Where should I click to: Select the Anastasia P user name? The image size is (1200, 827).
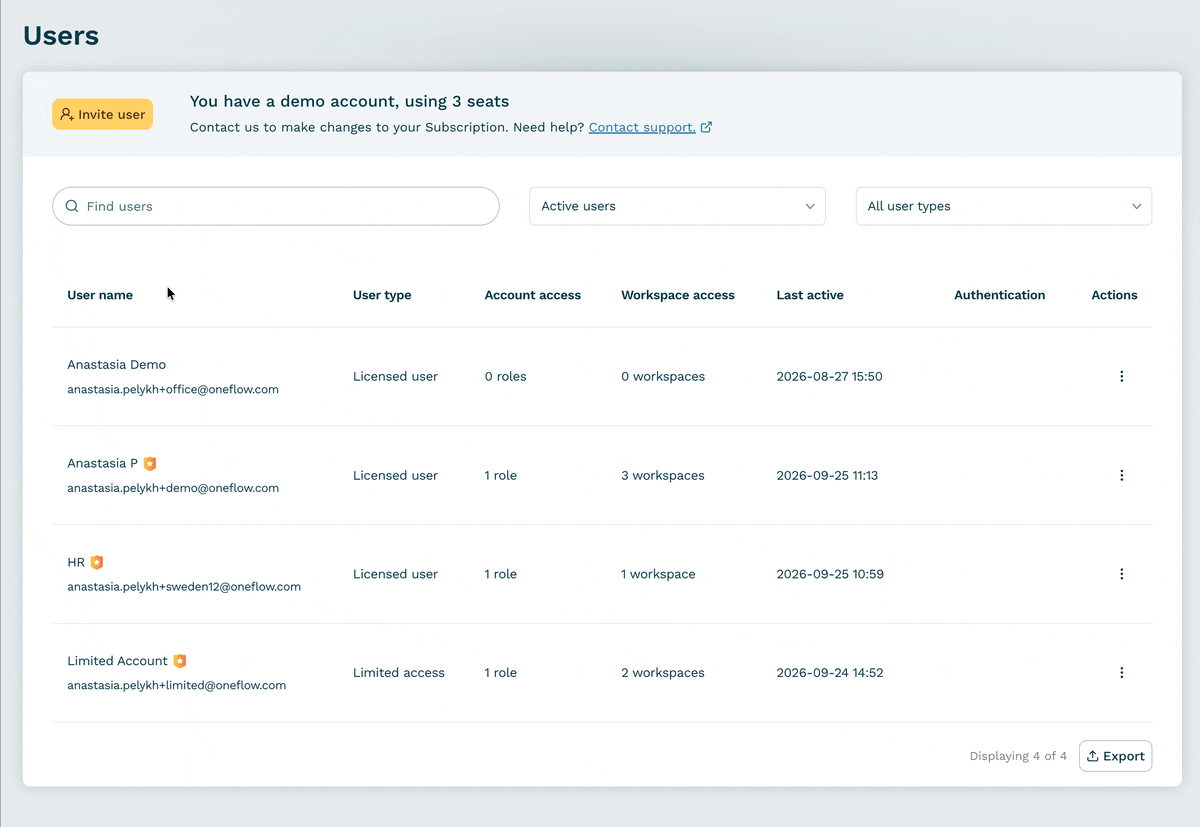(x=103, y=464)
